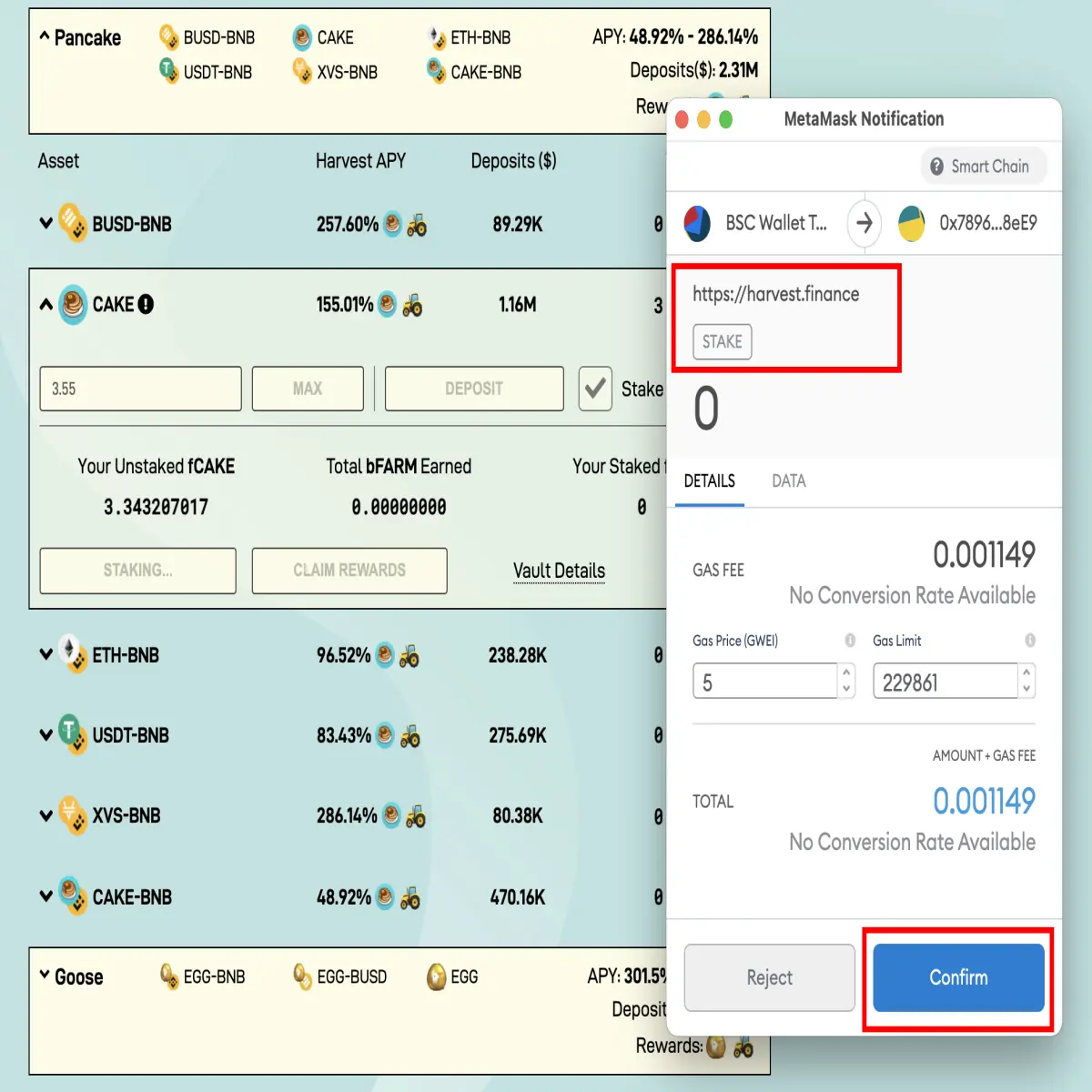Click the tractor icon next to 96.52% APY
1092x1092 pixels.
point(409,655)
